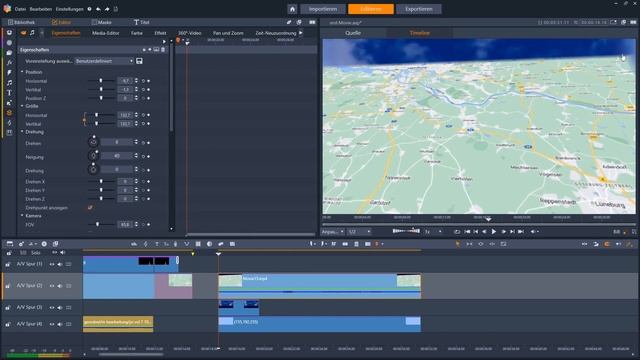Screen dimensions: 640x360
Task: Click the magnet snapping icon in timeline toolbar
Action: (x=607, y=244)
